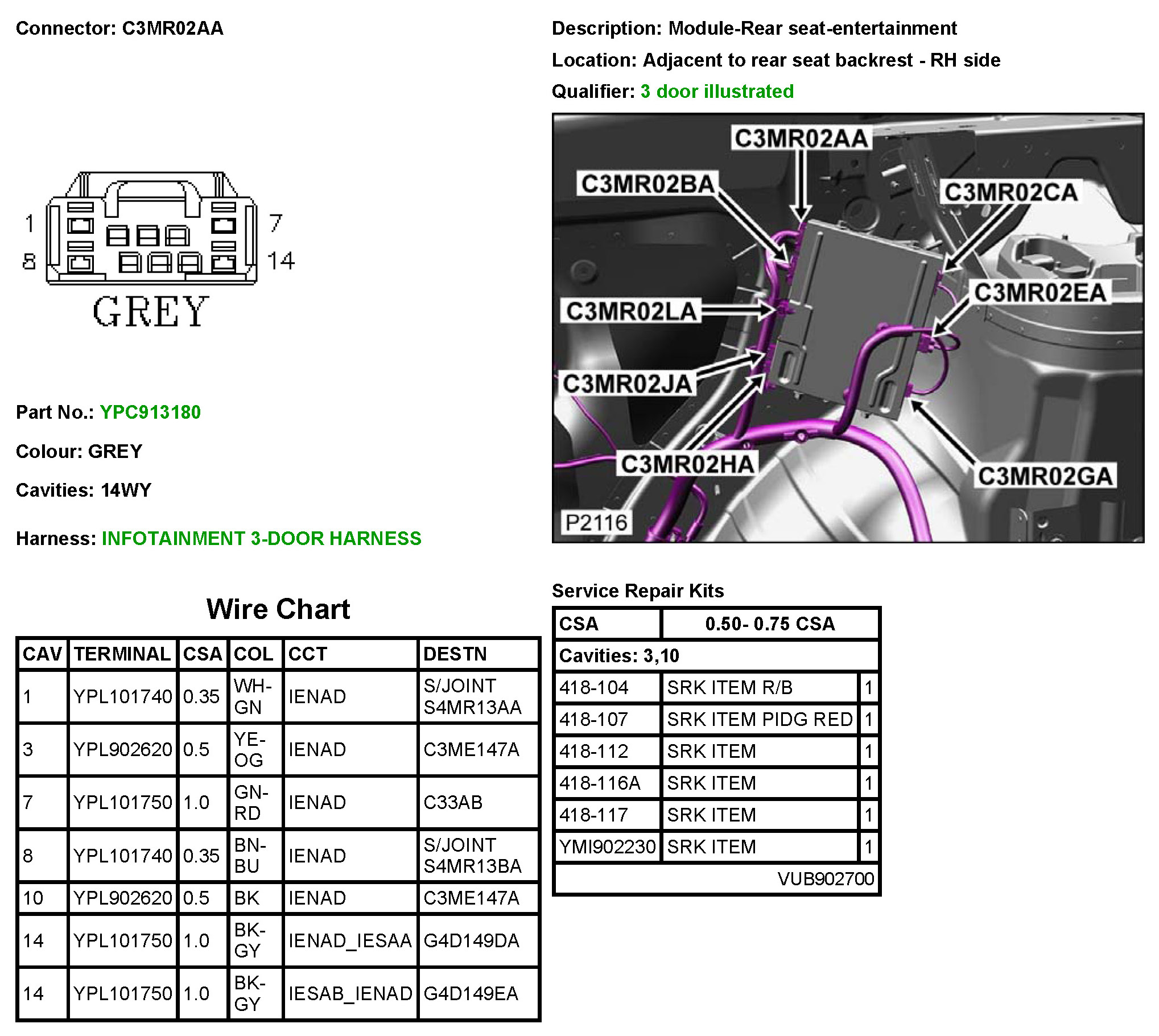
Task: Click the C33AB destination cell
Action: click(453, 803)
